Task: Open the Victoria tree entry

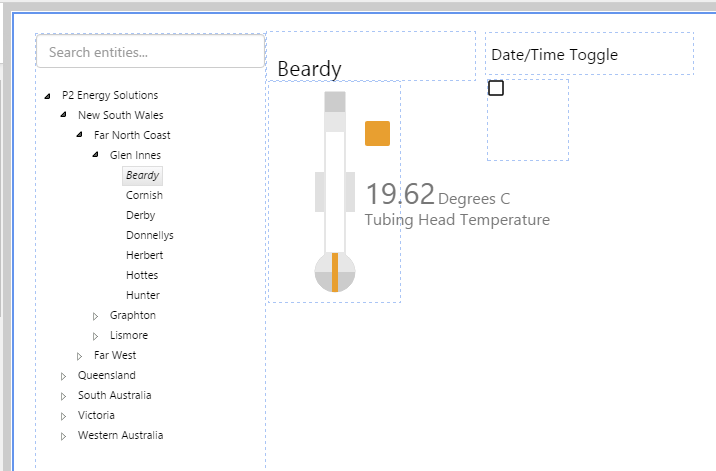Action: tap(96, 415)
